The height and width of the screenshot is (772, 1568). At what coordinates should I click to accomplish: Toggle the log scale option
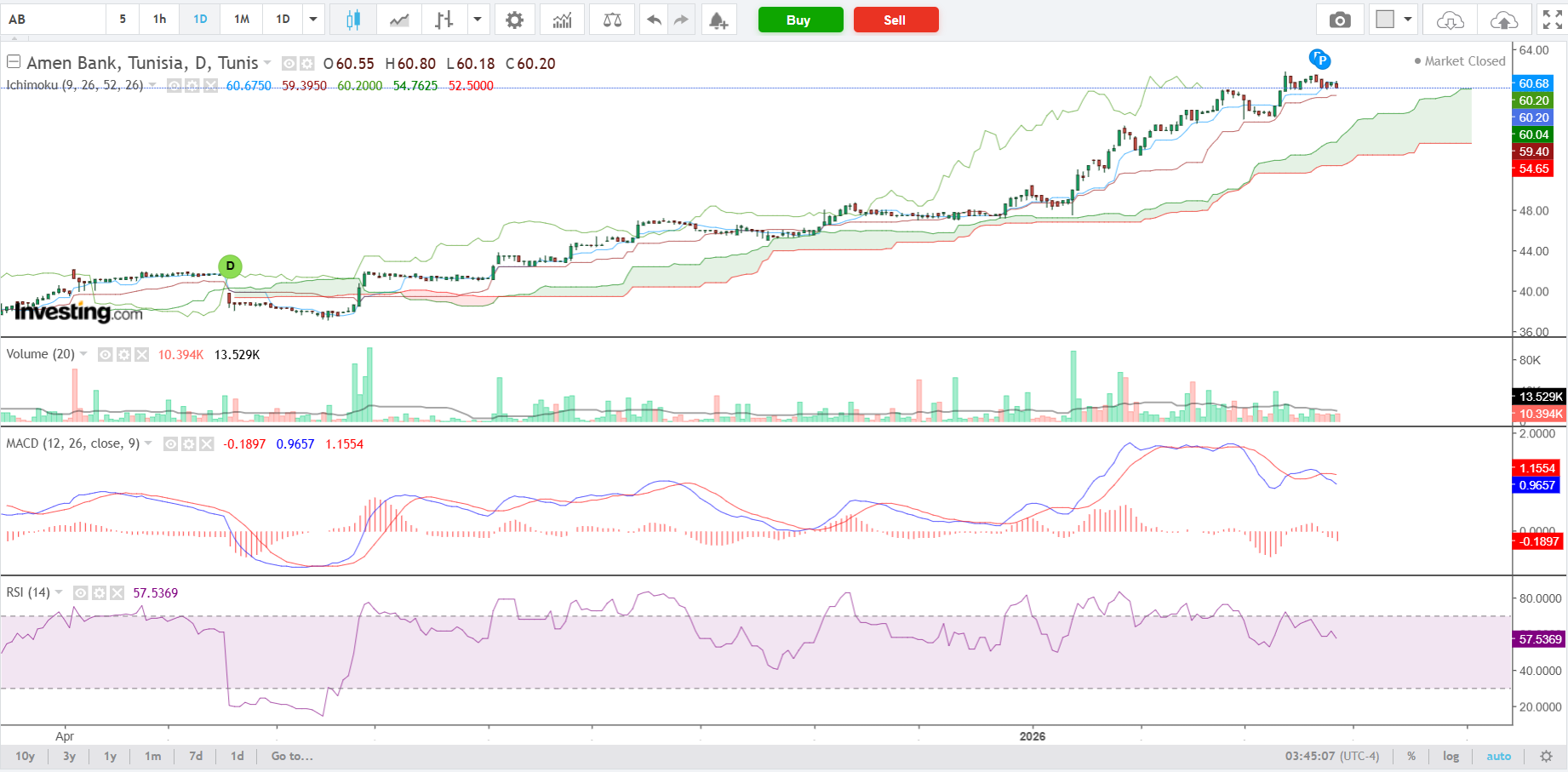click(1451, 756)
